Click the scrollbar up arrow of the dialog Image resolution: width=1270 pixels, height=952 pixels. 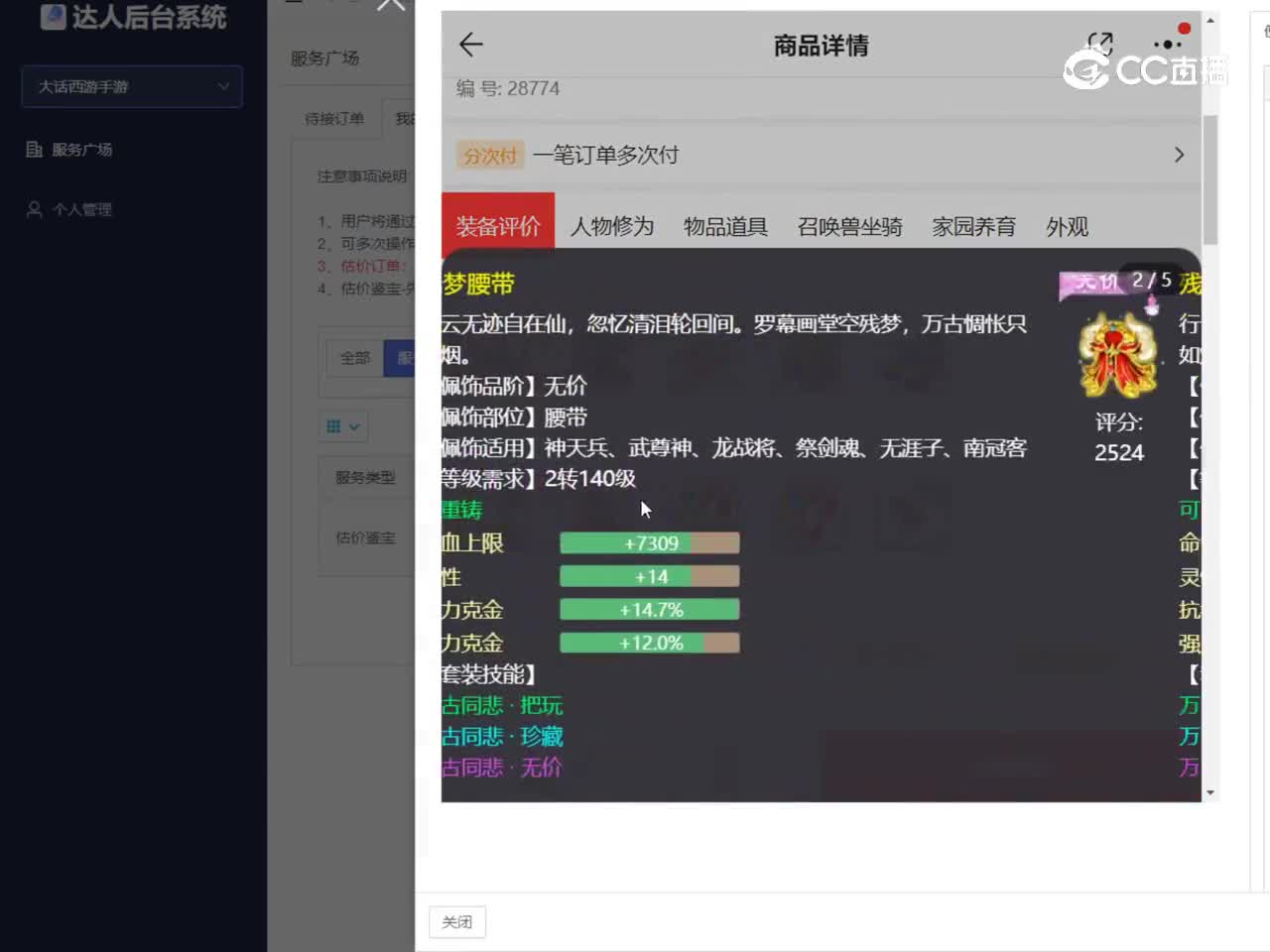[x=1209, y=20]
